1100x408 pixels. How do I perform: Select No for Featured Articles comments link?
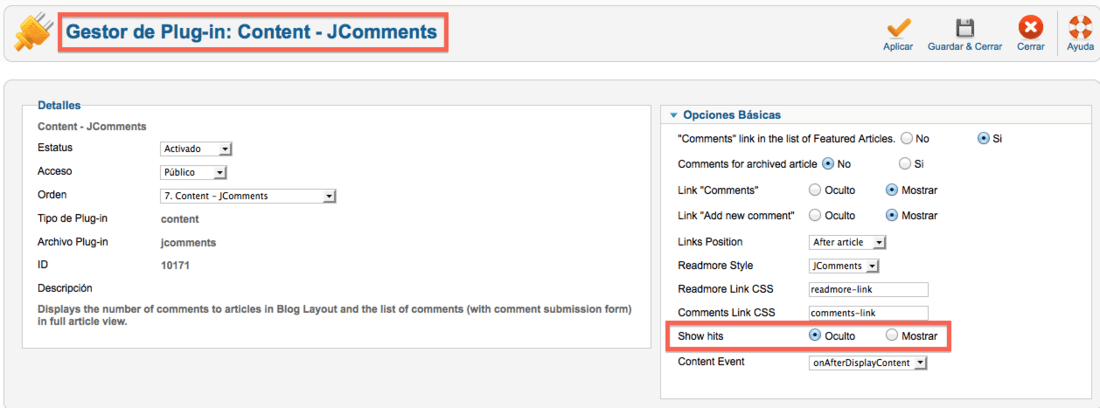coord(906,139)
